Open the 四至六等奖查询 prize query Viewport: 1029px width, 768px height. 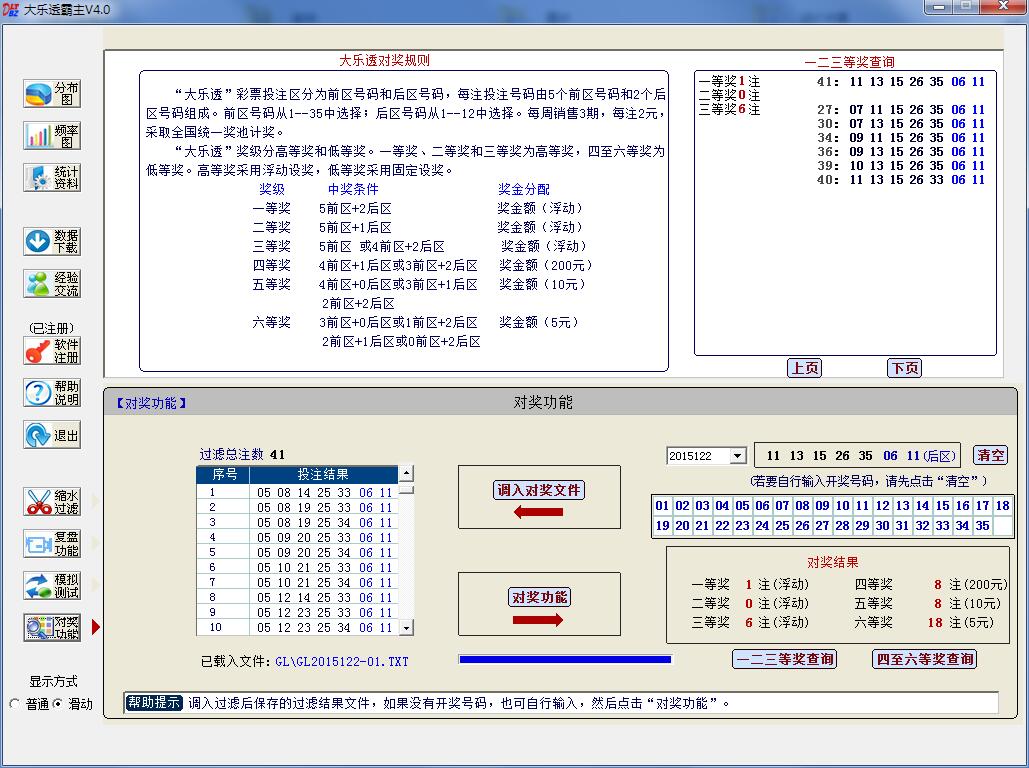click(925, 659)
